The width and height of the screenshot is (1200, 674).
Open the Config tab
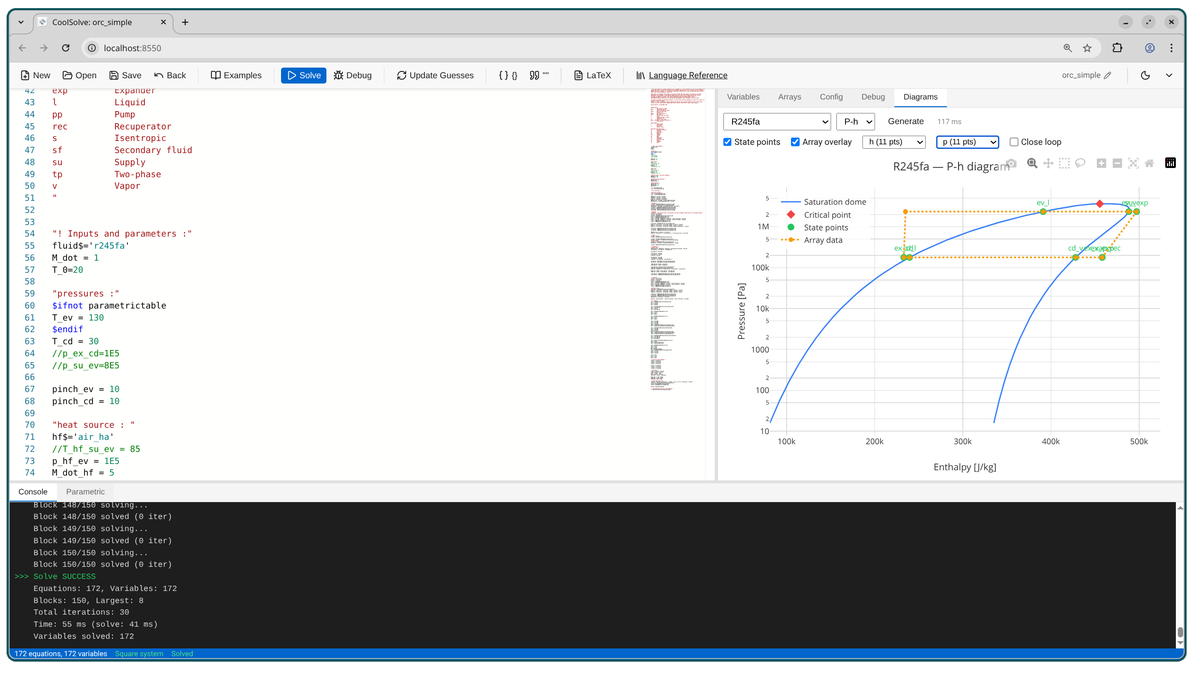[x=831, y=97]
